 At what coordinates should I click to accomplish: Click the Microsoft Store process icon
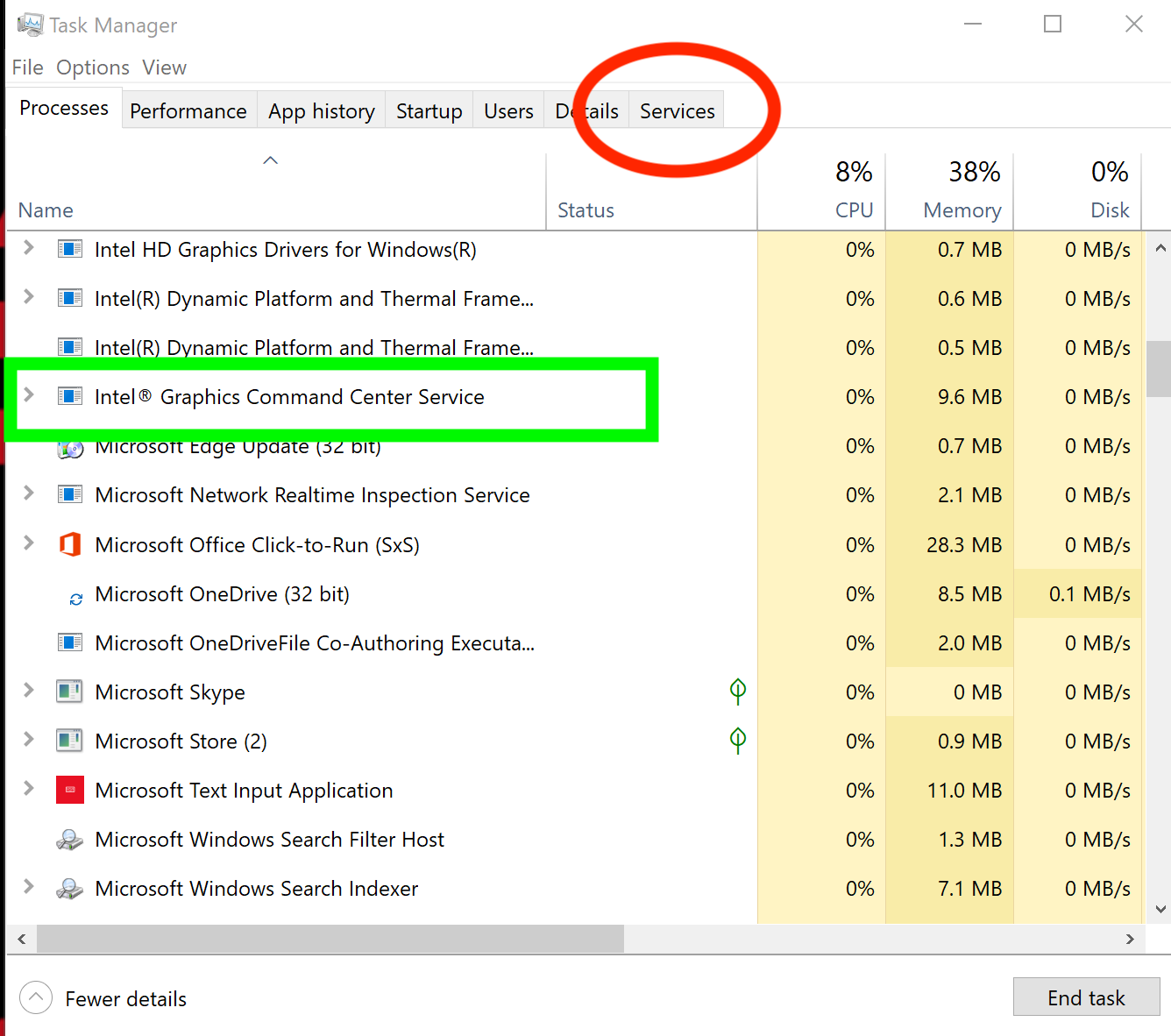69,741
